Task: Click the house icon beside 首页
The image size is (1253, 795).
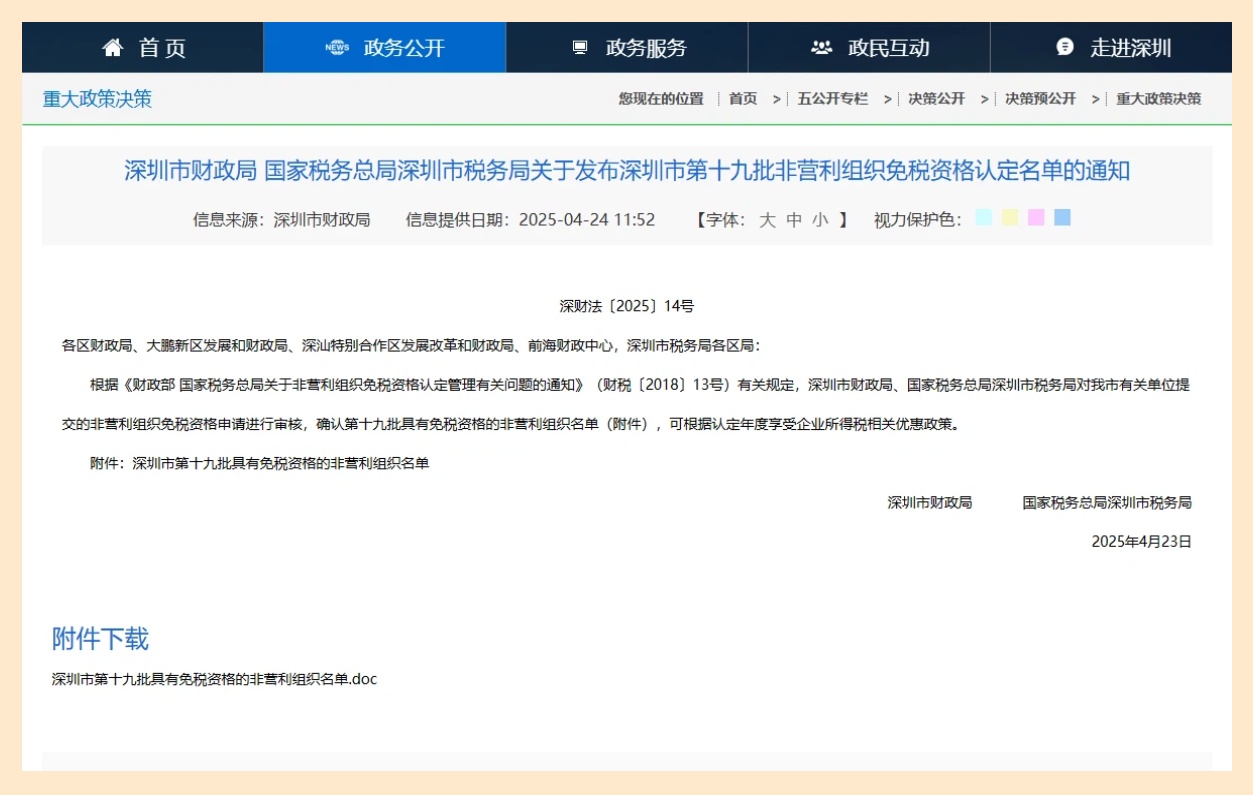Action: click(x=113, y=48)
